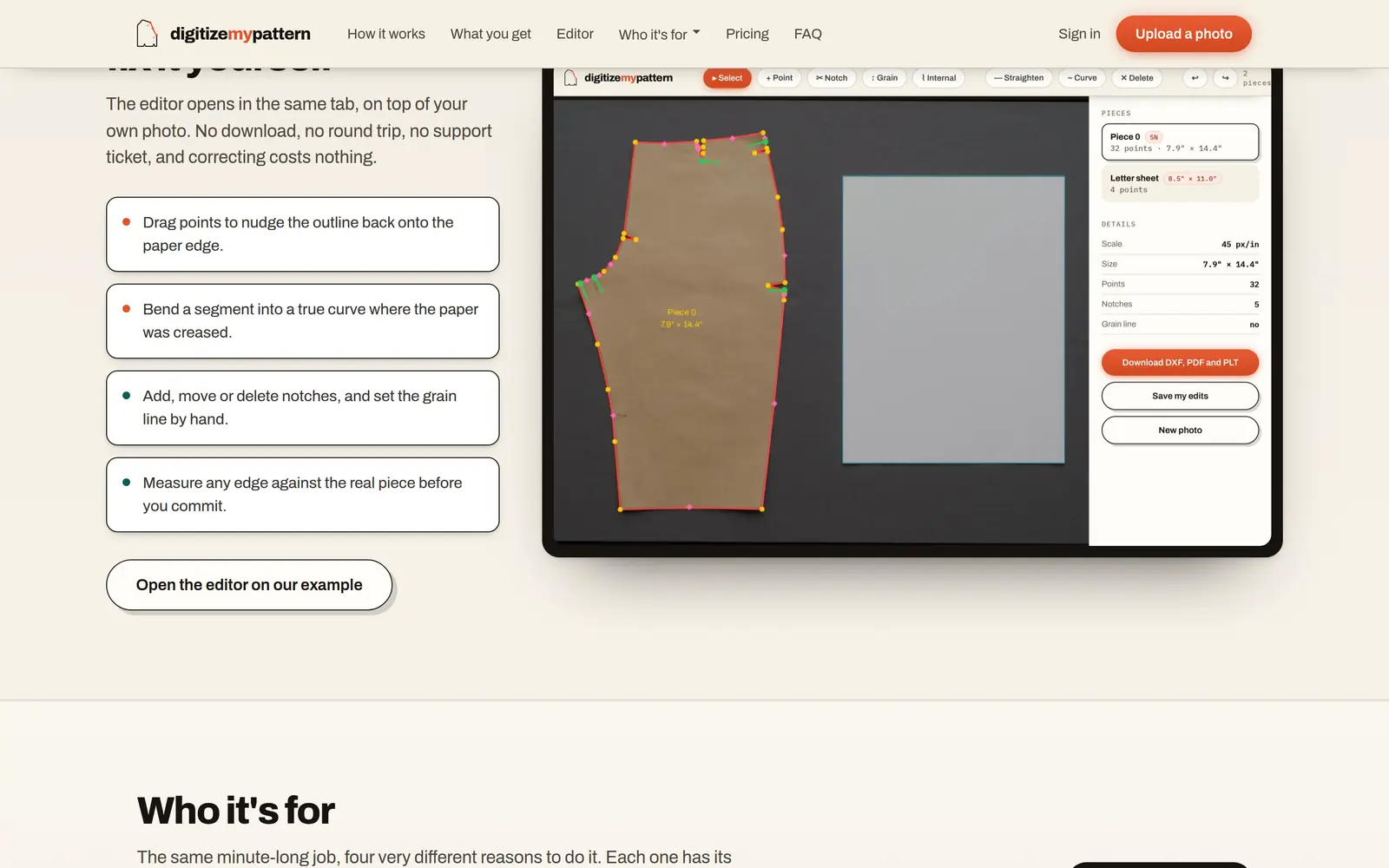
Task: Go to What you get section
Action: [490, 34]
